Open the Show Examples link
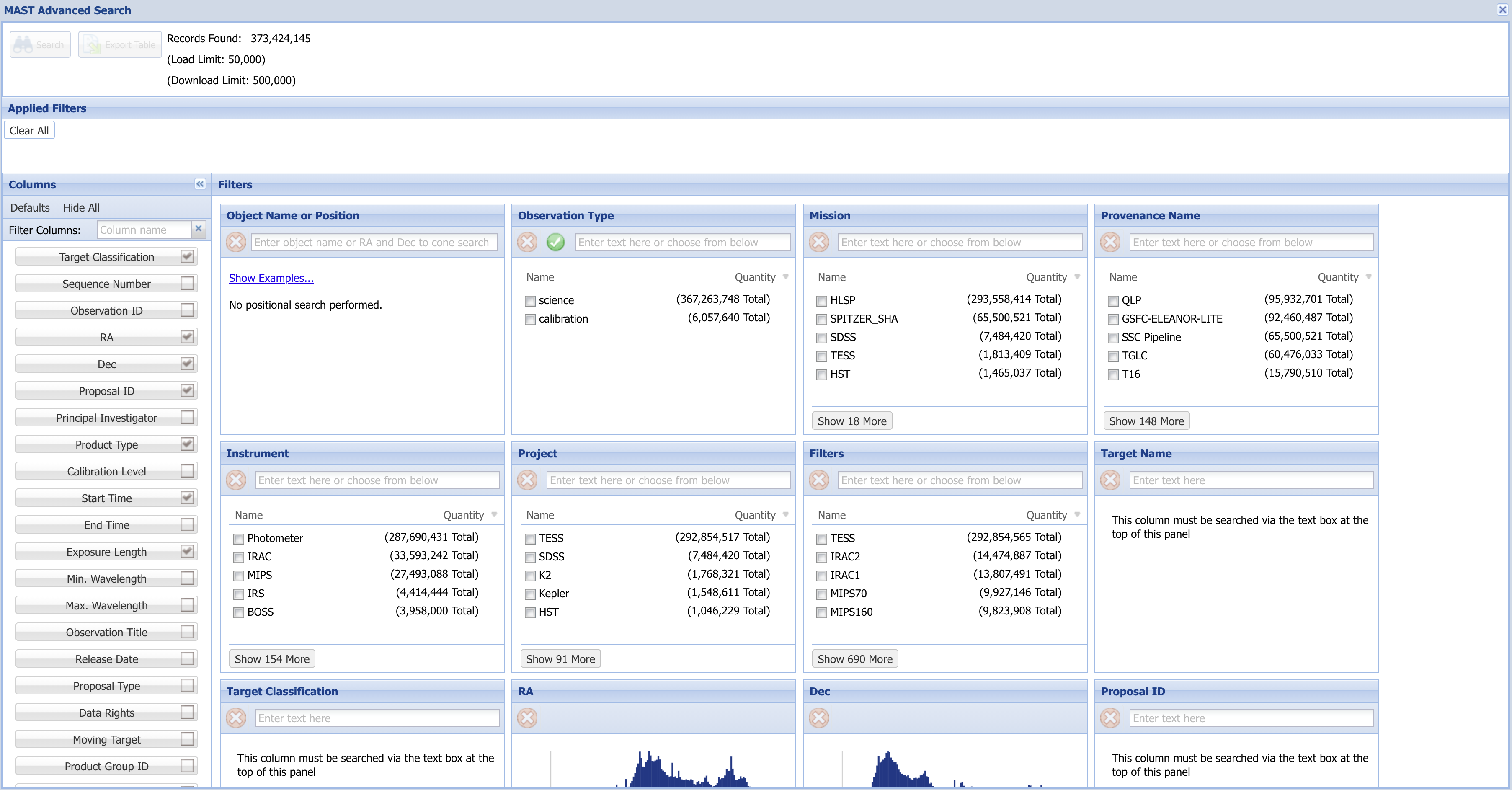Image resolution: width=1512 pixels, height=790 pixels. (x=271, y=278)
